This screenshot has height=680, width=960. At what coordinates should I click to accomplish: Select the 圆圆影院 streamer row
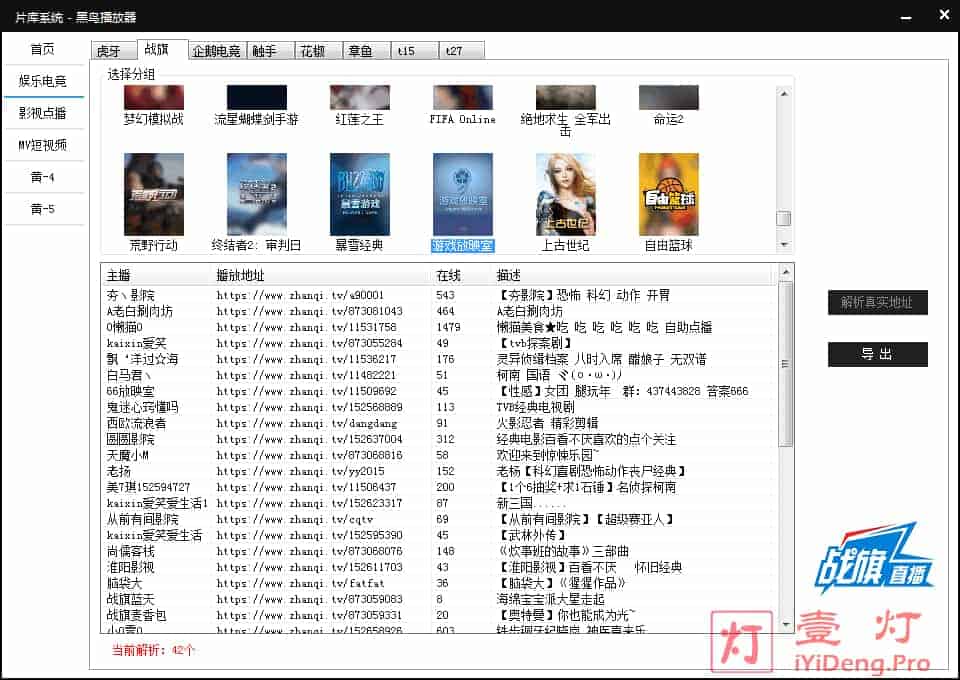pos(440,439)
